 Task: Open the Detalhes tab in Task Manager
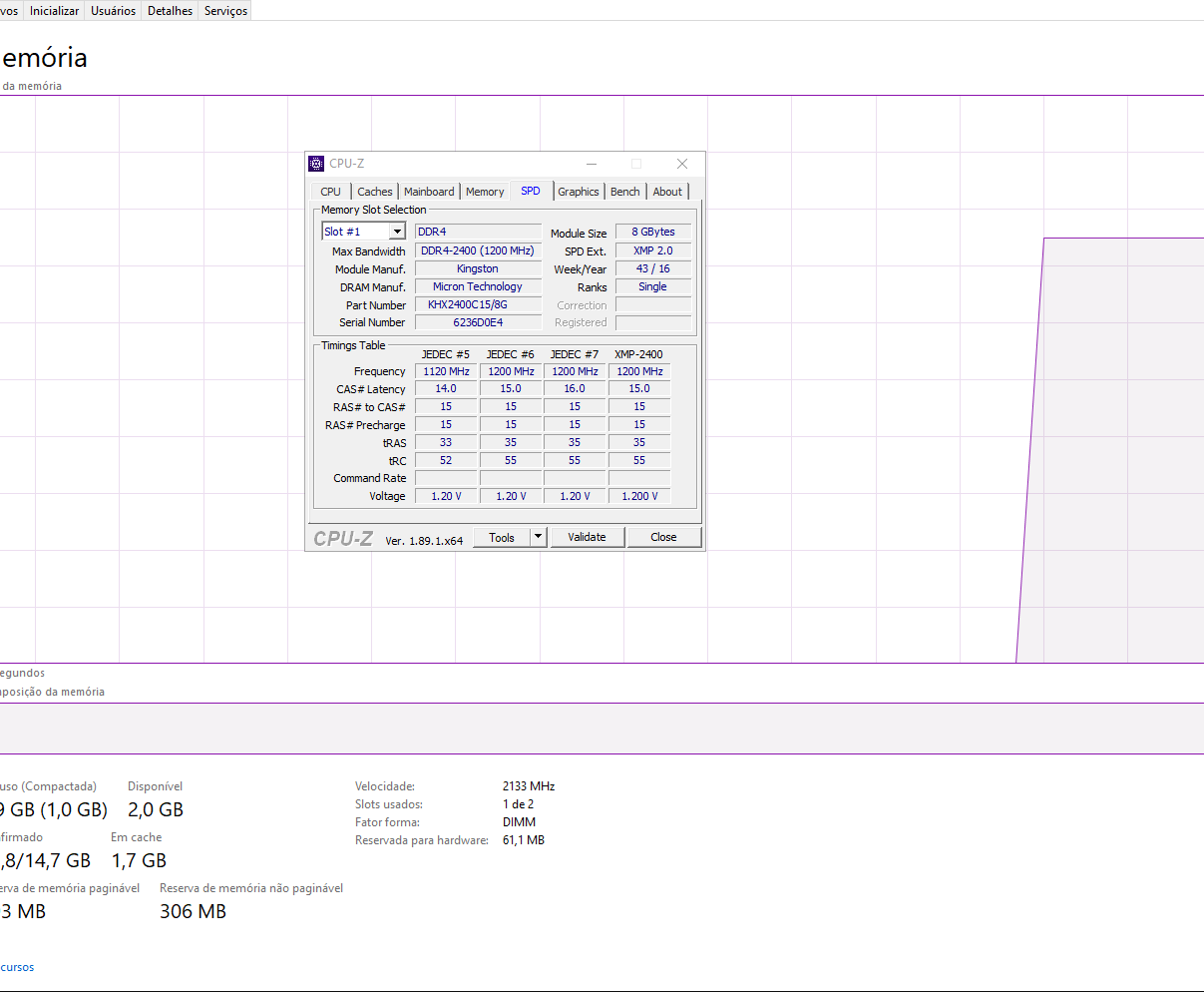pos(171,11)
